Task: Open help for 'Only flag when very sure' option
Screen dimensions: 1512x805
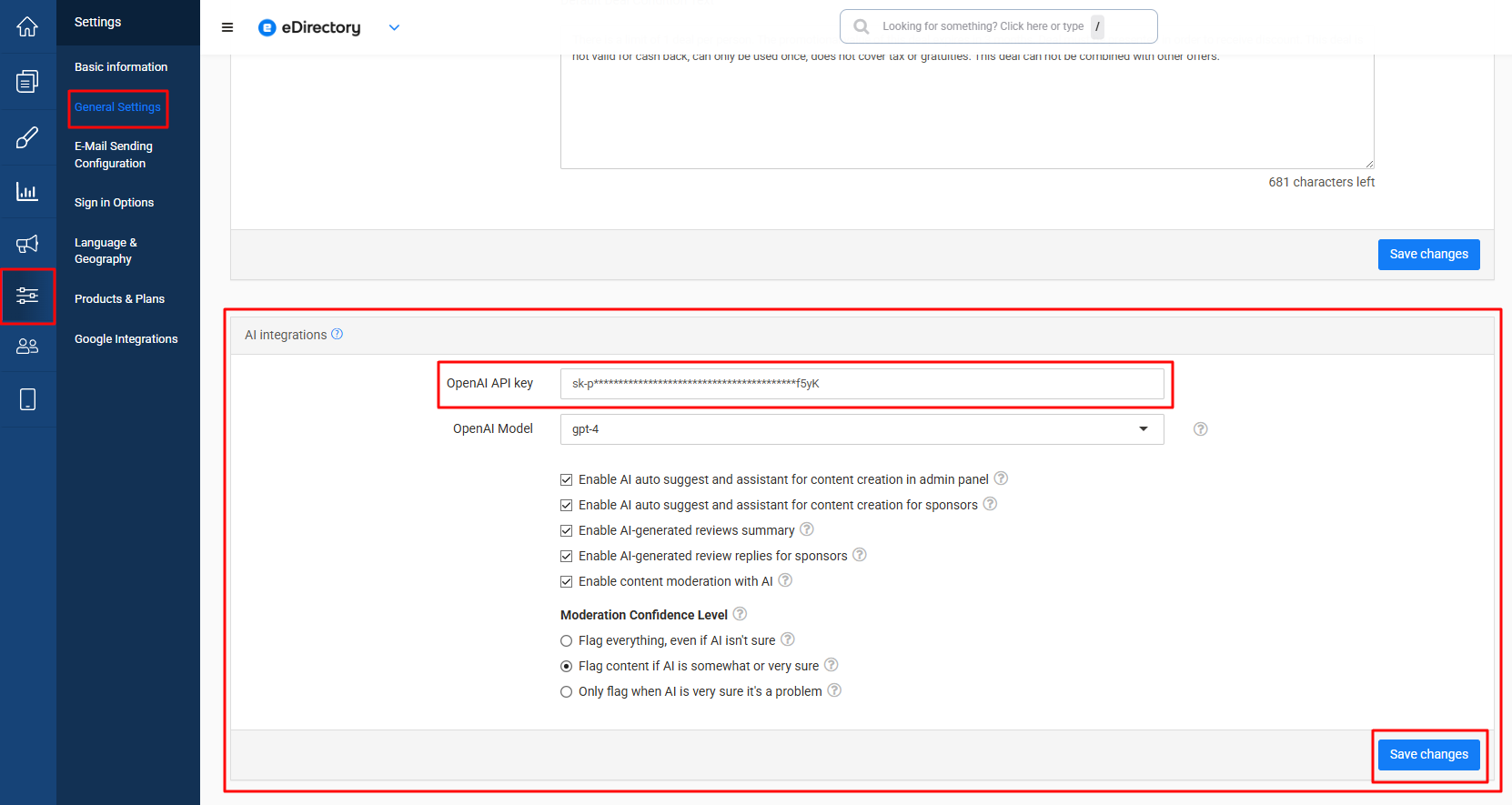Action: (x=834, y=690)
